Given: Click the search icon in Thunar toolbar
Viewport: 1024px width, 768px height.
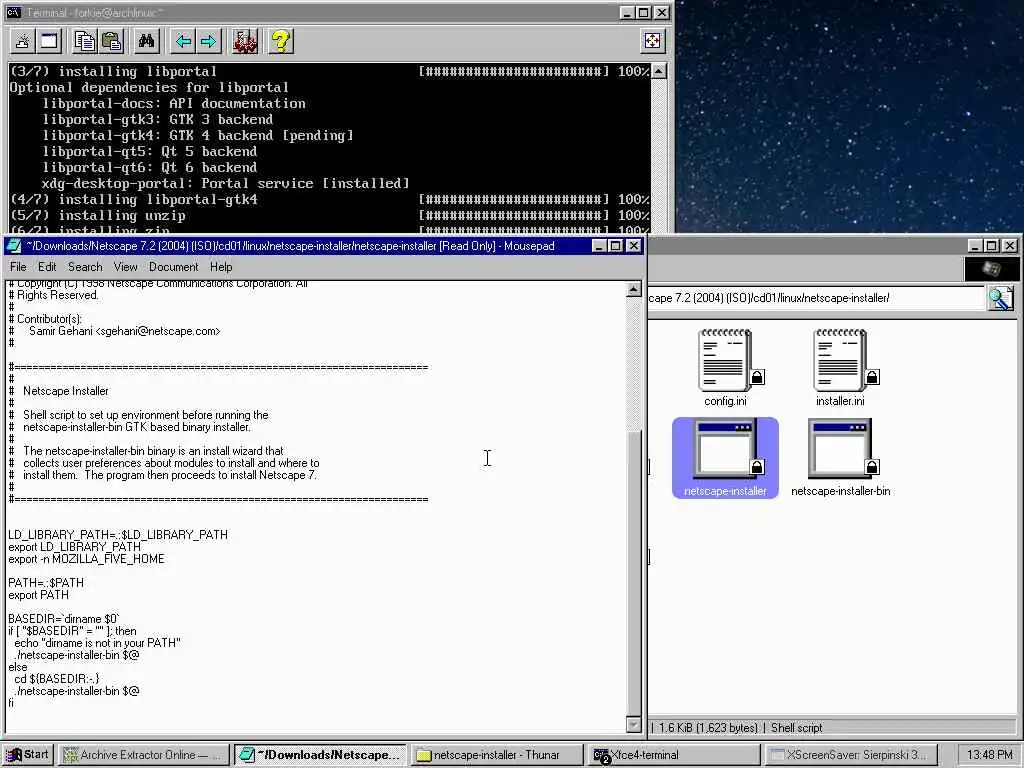Looking at the screenshot, I should point(1000,298).
